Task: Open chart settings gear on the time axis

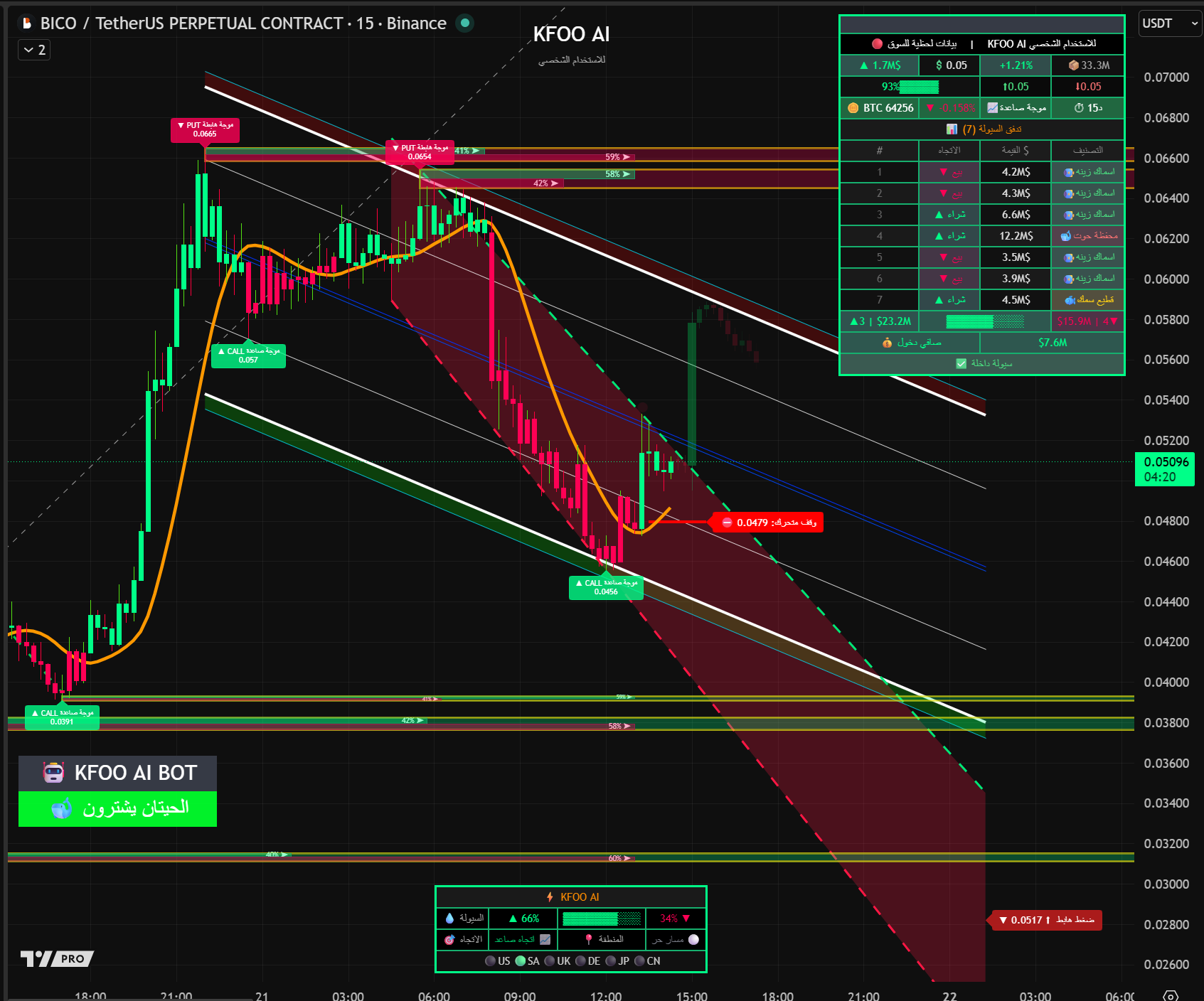Action: pyautogui.click(x=1171, y=995)
